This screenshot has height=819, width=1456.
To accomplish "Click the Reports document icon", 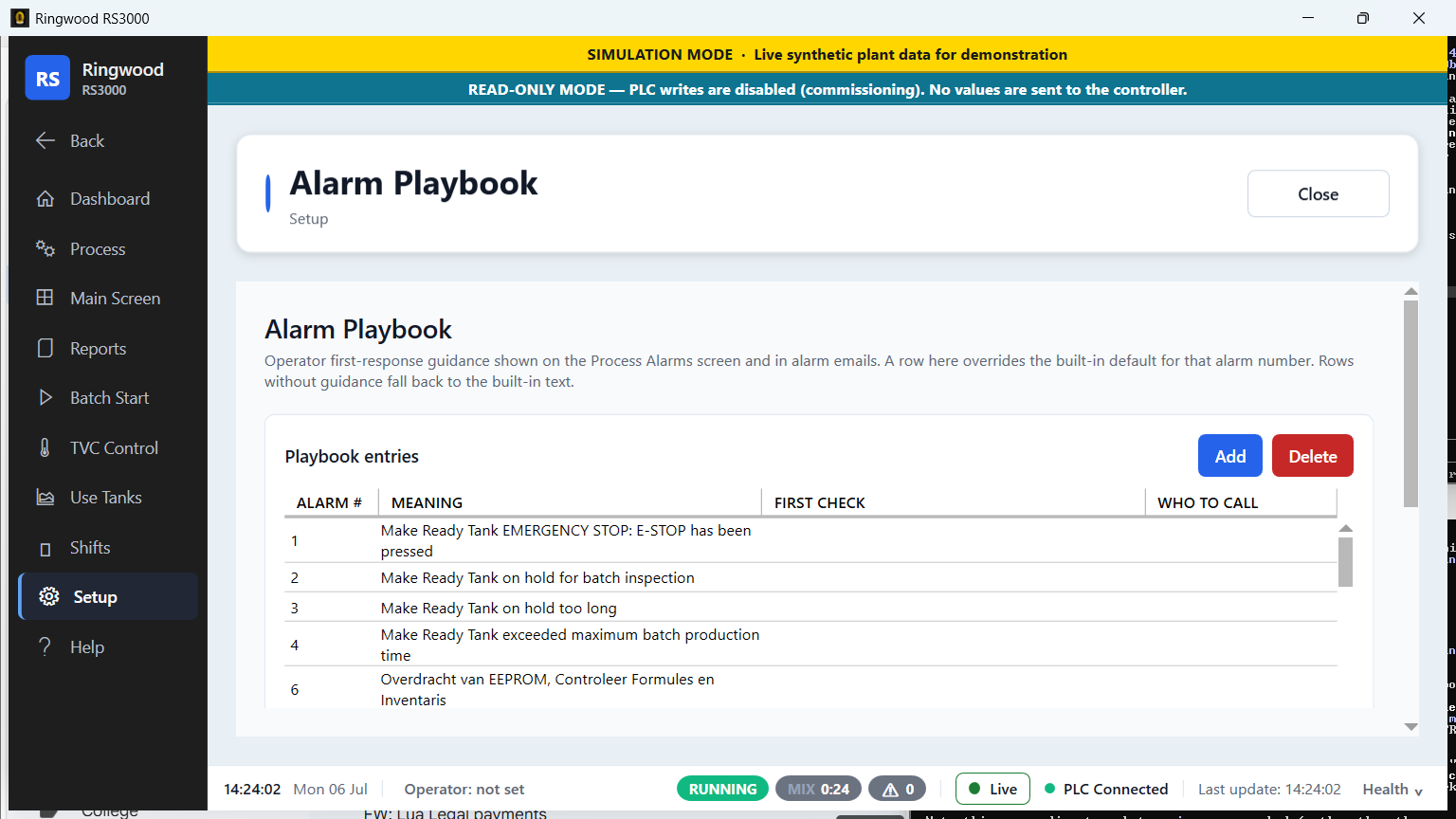I will tap(45, 348).
